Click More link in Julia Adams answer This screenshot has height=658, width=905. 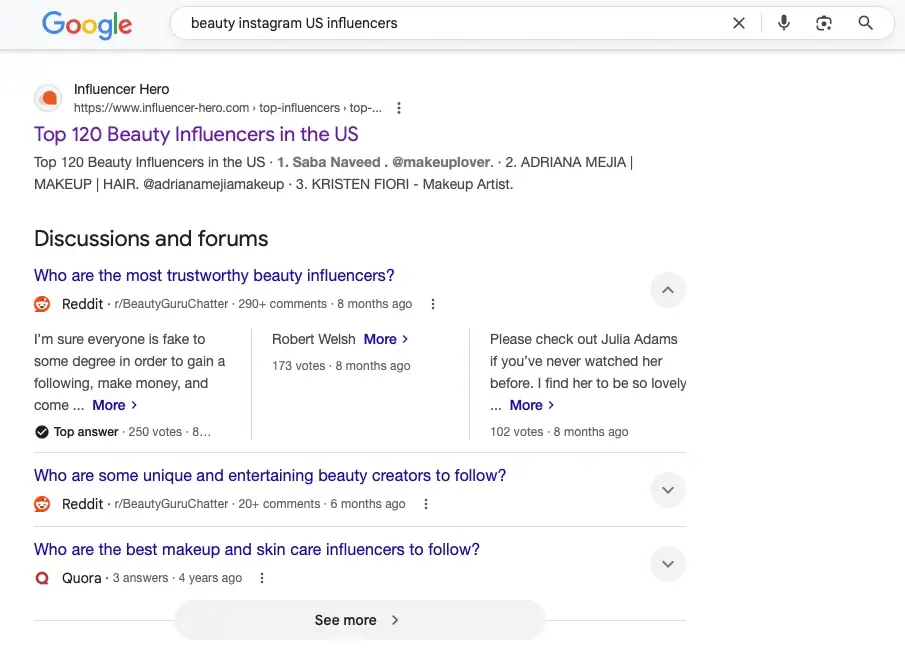pos(531,405)
